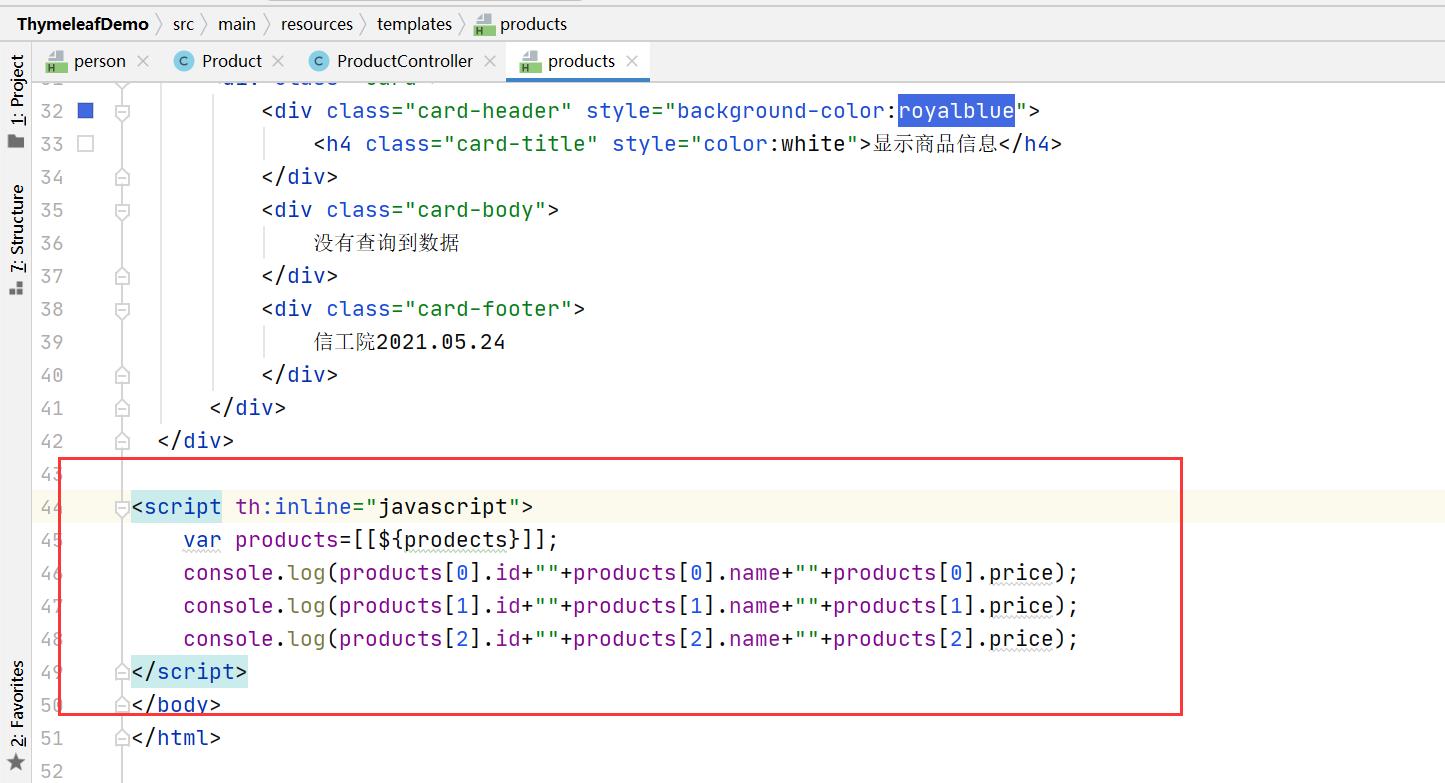Image resolution: width=1445 pixels, height=783 pixels.
Task: Open the royalblue color swatch on line 32
Action: click(x=85, y=111)
